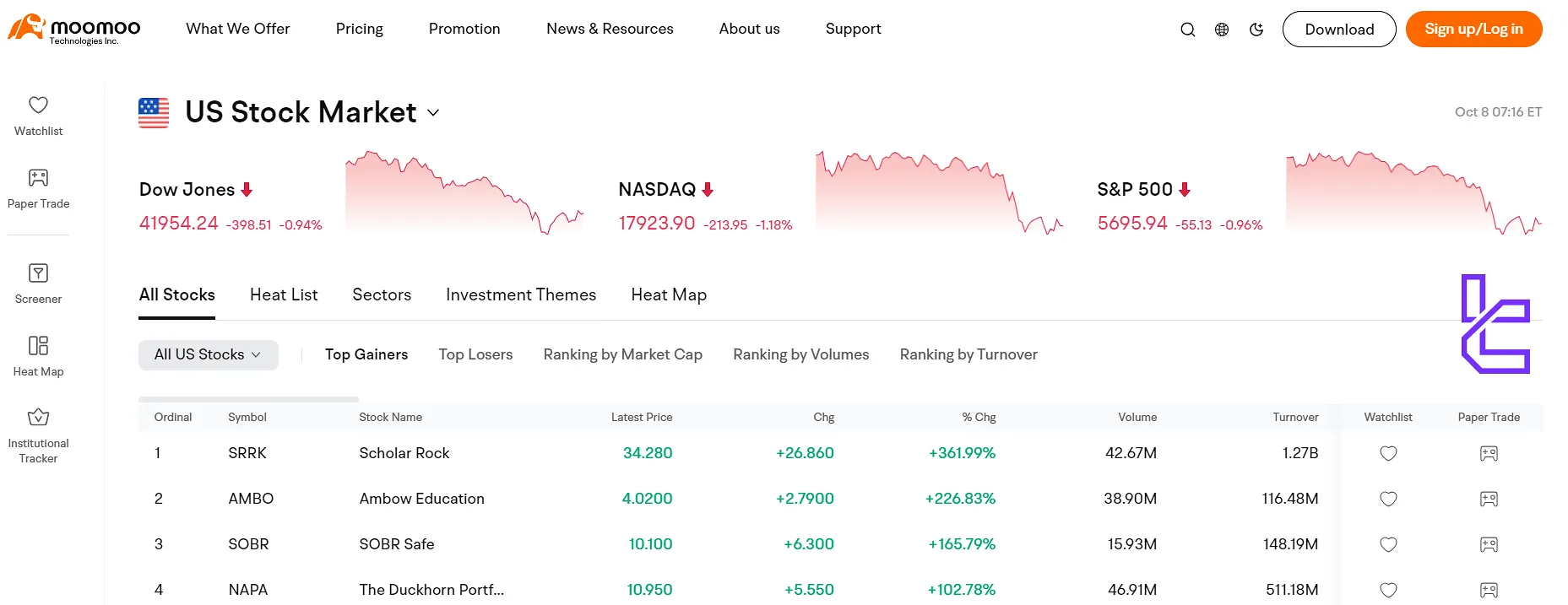The height and width of the screenshot is (605, 1568).
Task: Open S&P 500 index title
Action: pyautogui.click(x=1135, y=190)
